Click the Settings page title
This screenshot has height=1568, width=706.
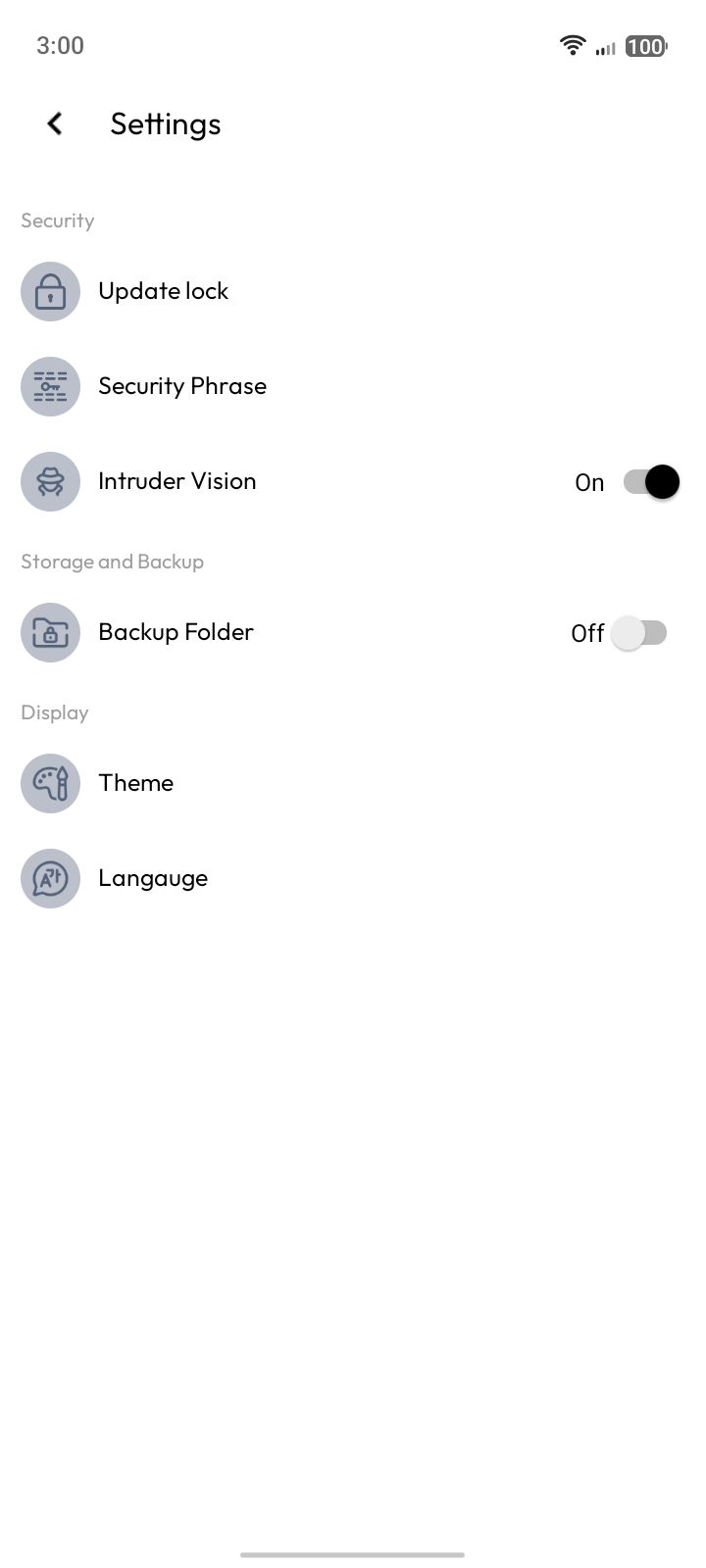click(166, 124)
